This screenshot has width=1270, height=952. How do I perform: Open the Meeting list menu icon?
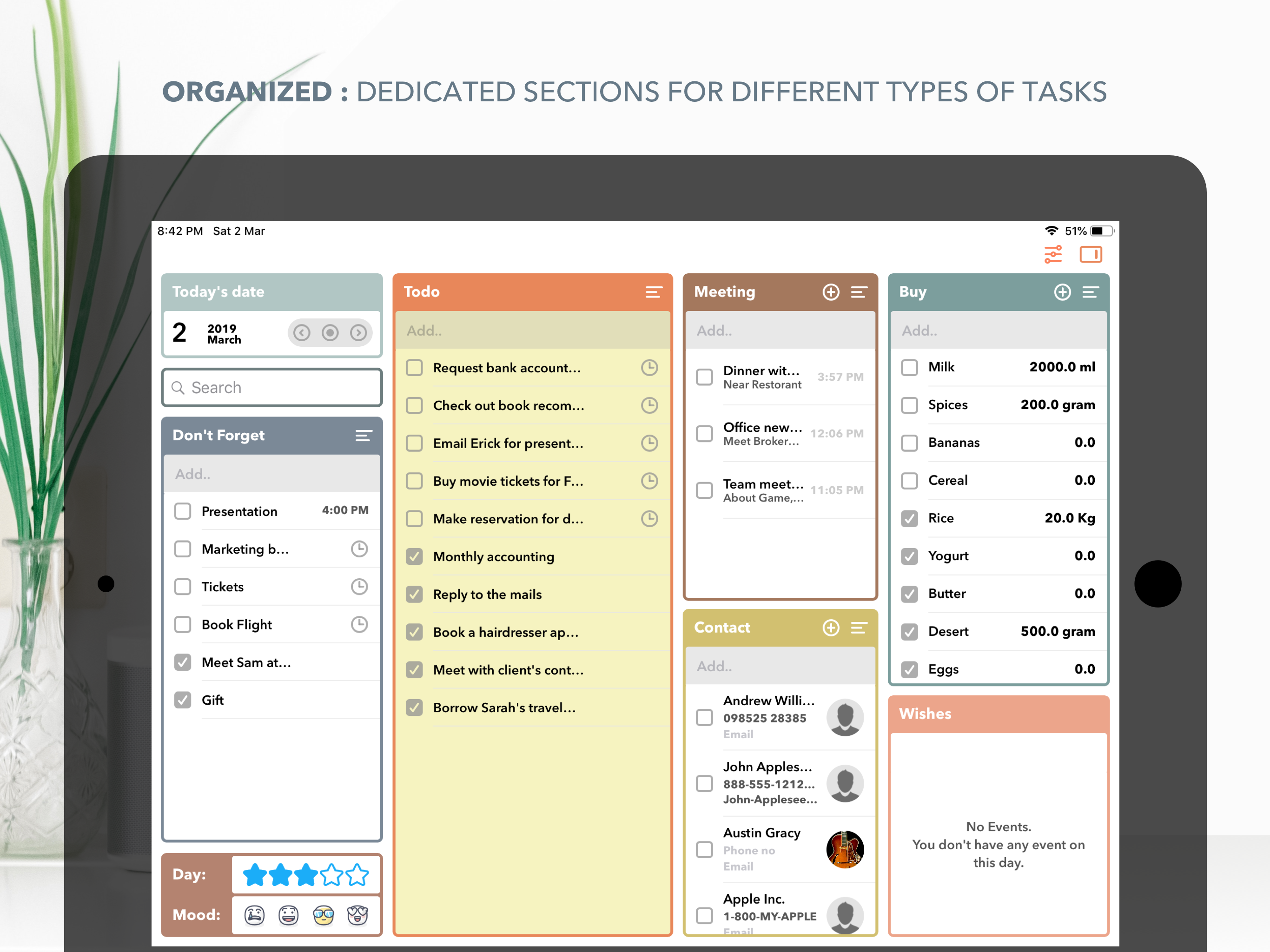pos(859,292)
